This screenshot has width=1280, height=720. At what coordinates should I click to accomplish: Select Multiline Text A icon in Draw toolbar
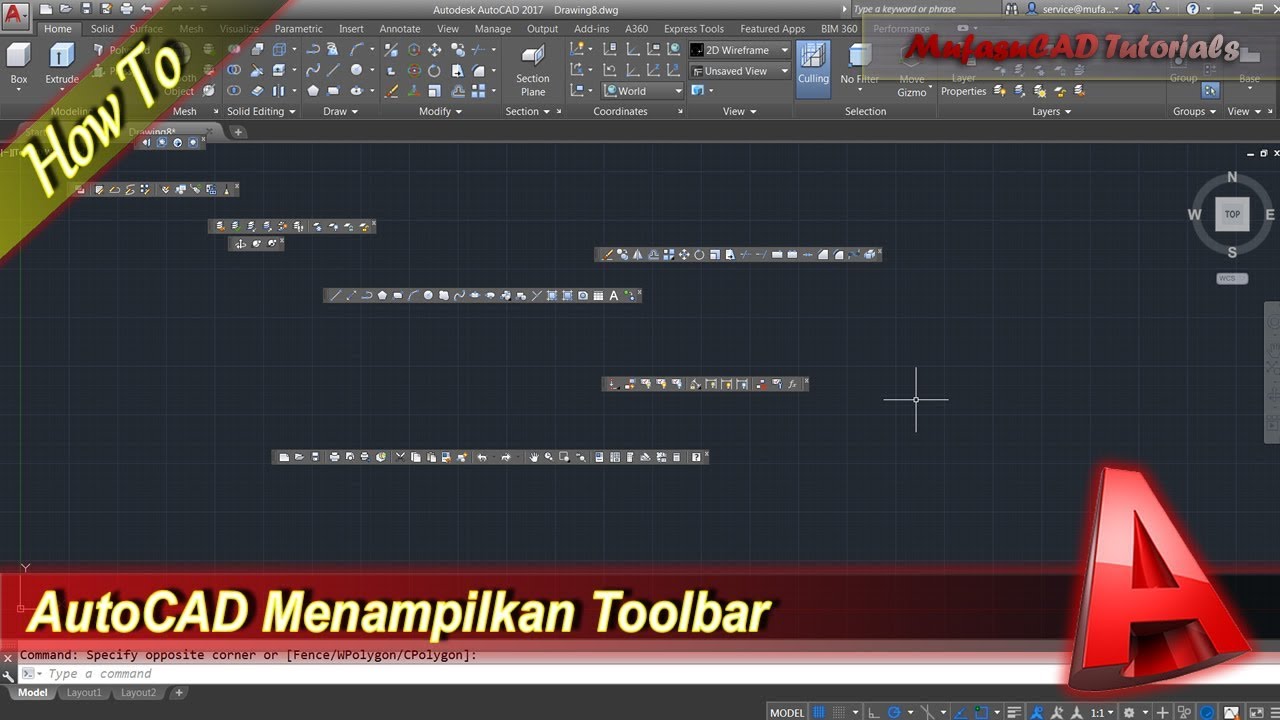coord(614,296)
